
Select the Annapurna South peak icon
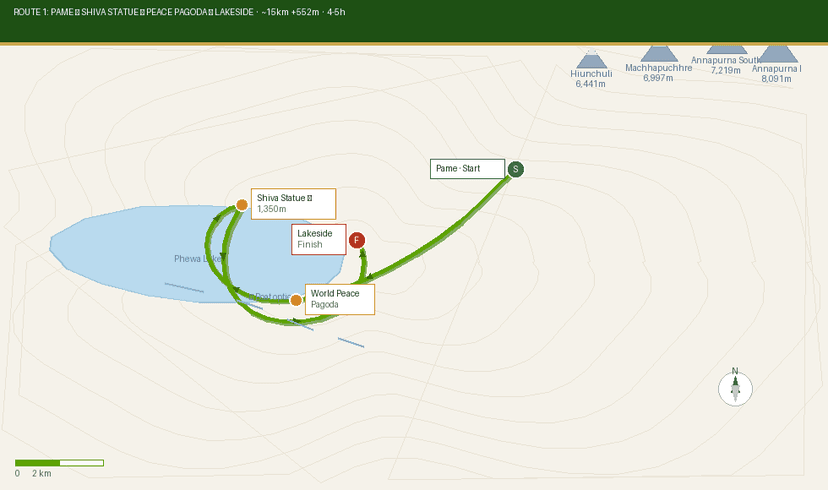[x=726, y=48]
